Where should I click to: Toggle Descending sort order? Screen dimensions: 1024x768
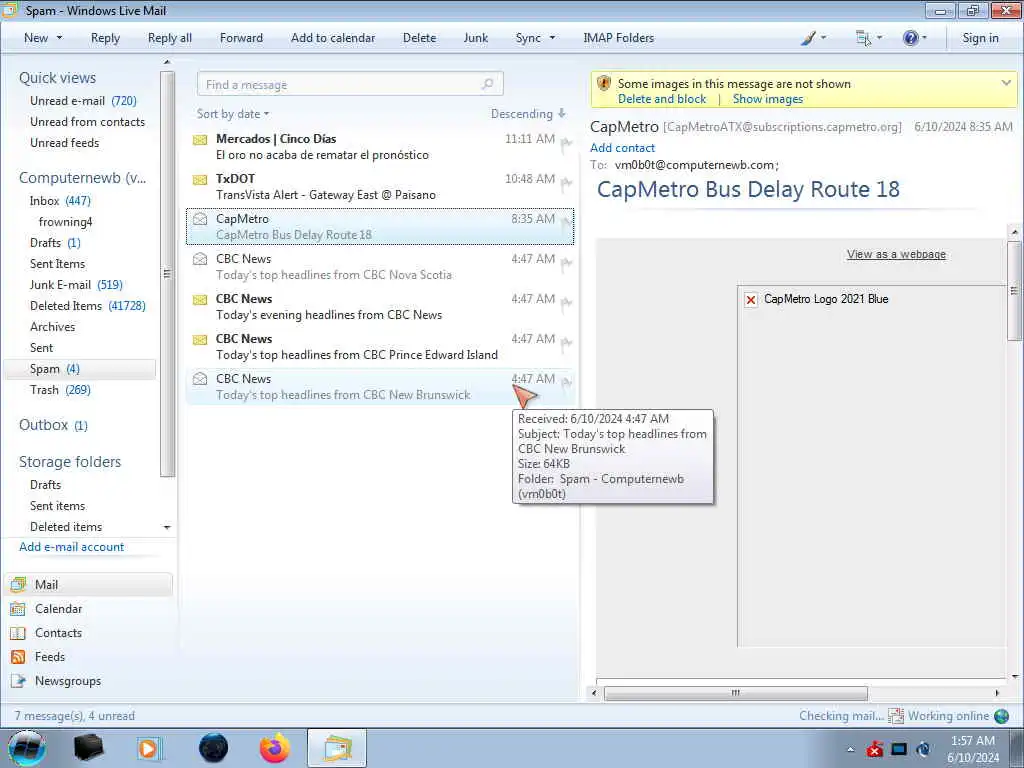(528, 114)
